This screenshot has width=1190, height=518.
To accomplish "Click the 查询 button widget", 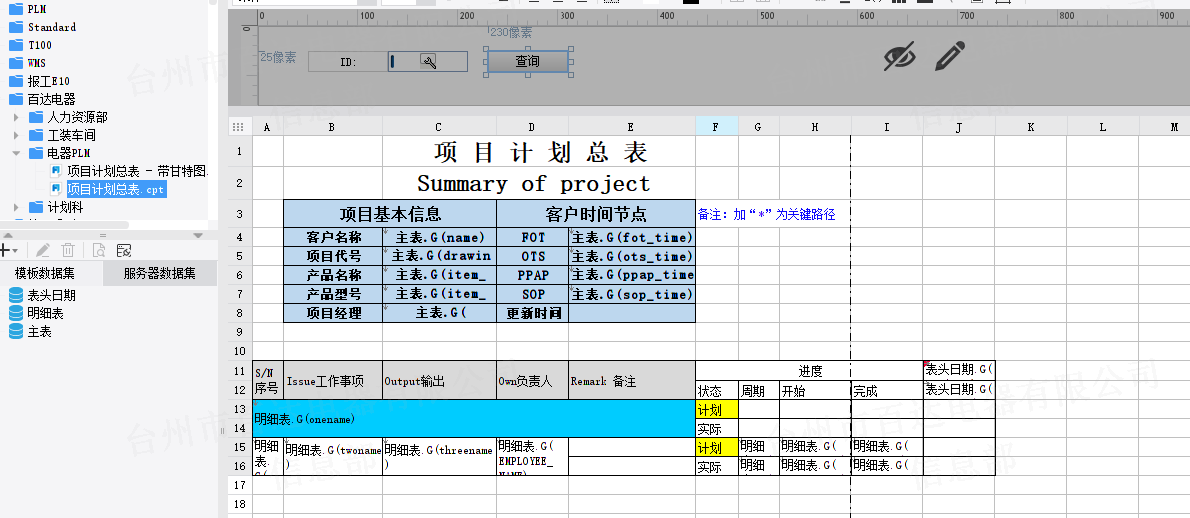I will (527, 61).
